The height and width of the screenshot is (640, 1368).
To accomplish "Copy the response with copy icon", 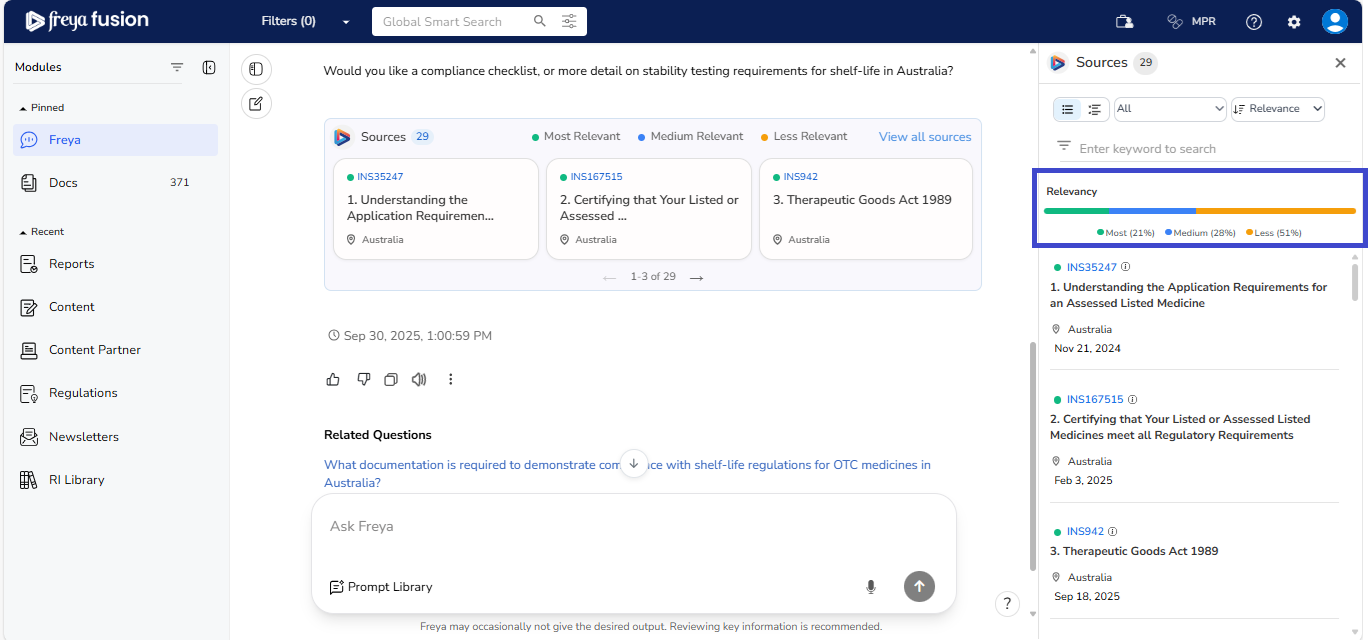I will coord(391,379).
